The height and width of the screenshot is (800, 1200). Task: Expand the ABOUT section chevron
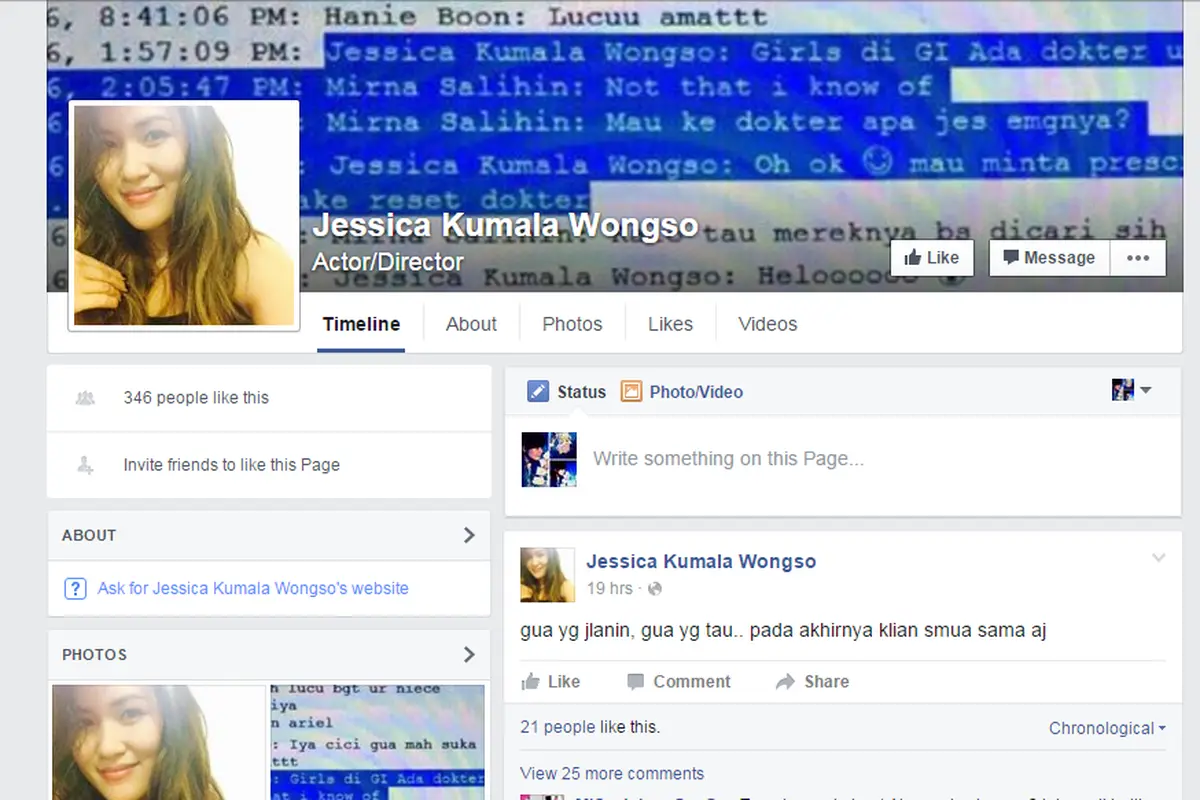[x=469, y=535]
